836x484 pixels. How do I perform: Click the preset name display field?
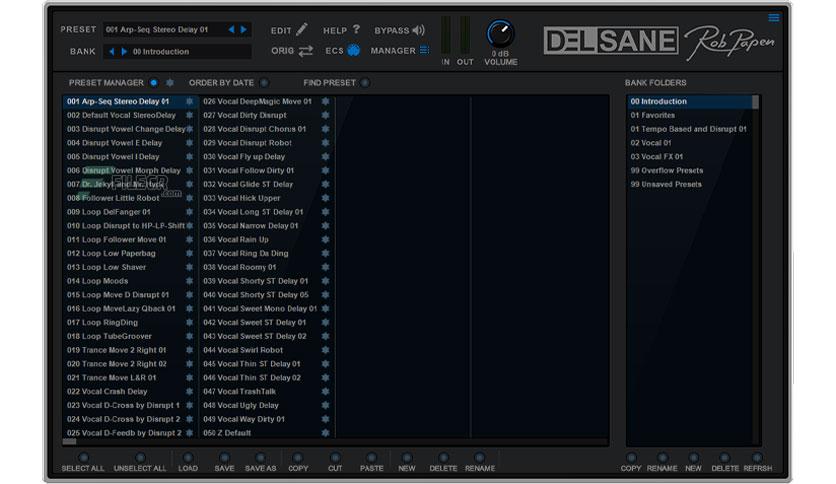(164, 29)
